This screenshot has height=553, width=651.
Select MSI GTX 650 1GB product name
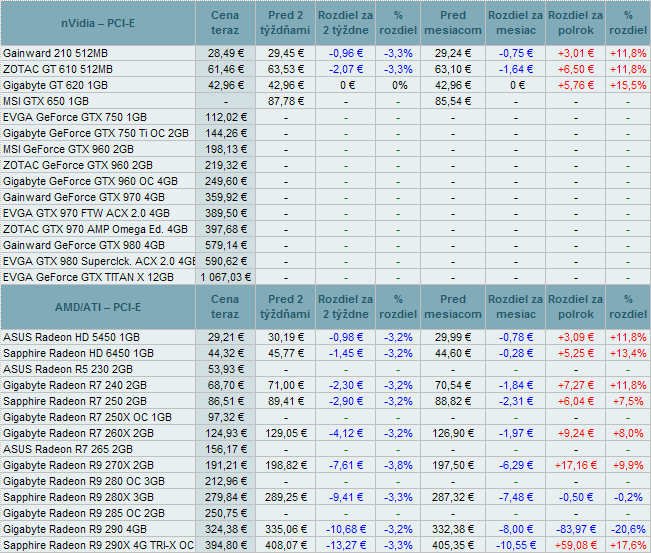tap(46, 101)
